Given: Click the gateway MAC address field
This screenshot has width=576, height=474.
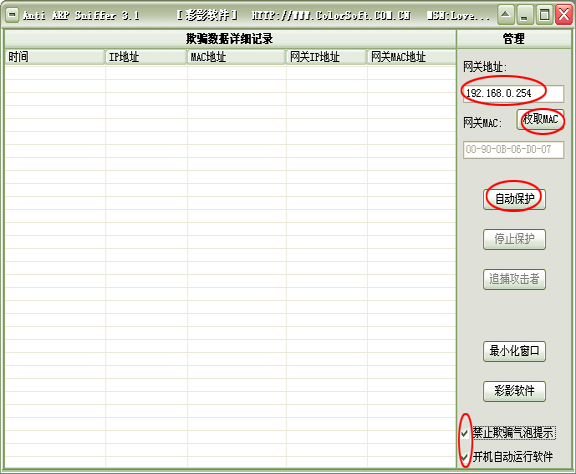Looking at the screenshot, I should tap(513, 150).
